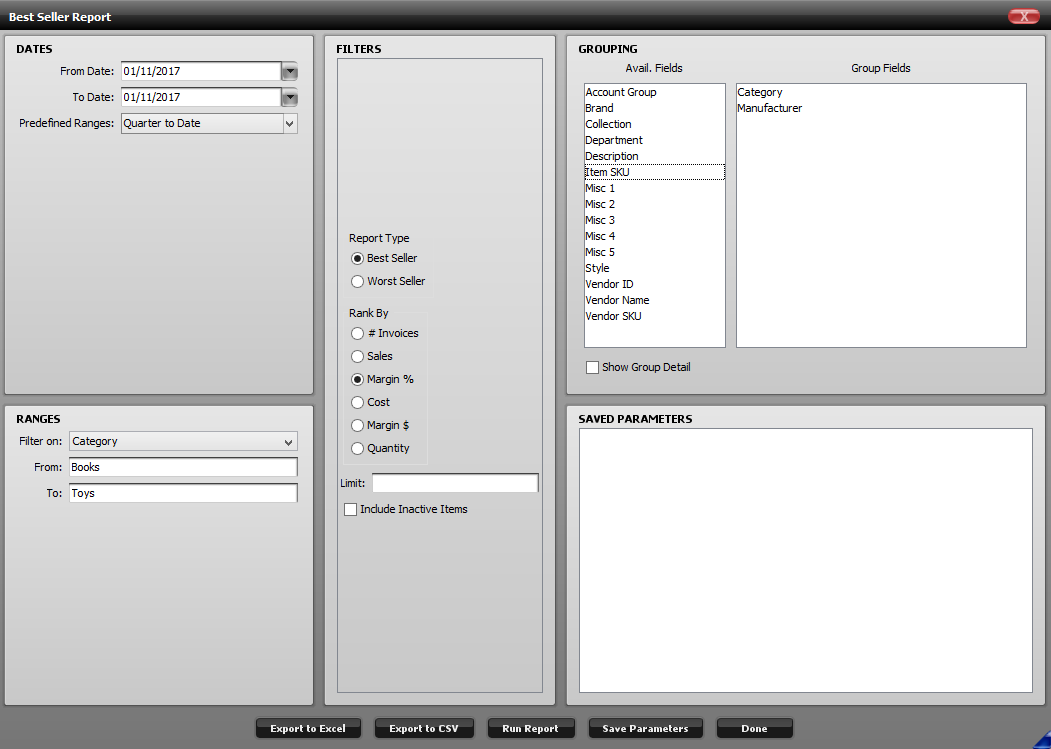Select Misc 3 in Avail. Fields
Image resolution: width=1051 pixels, height=749 pixels.
654,221
